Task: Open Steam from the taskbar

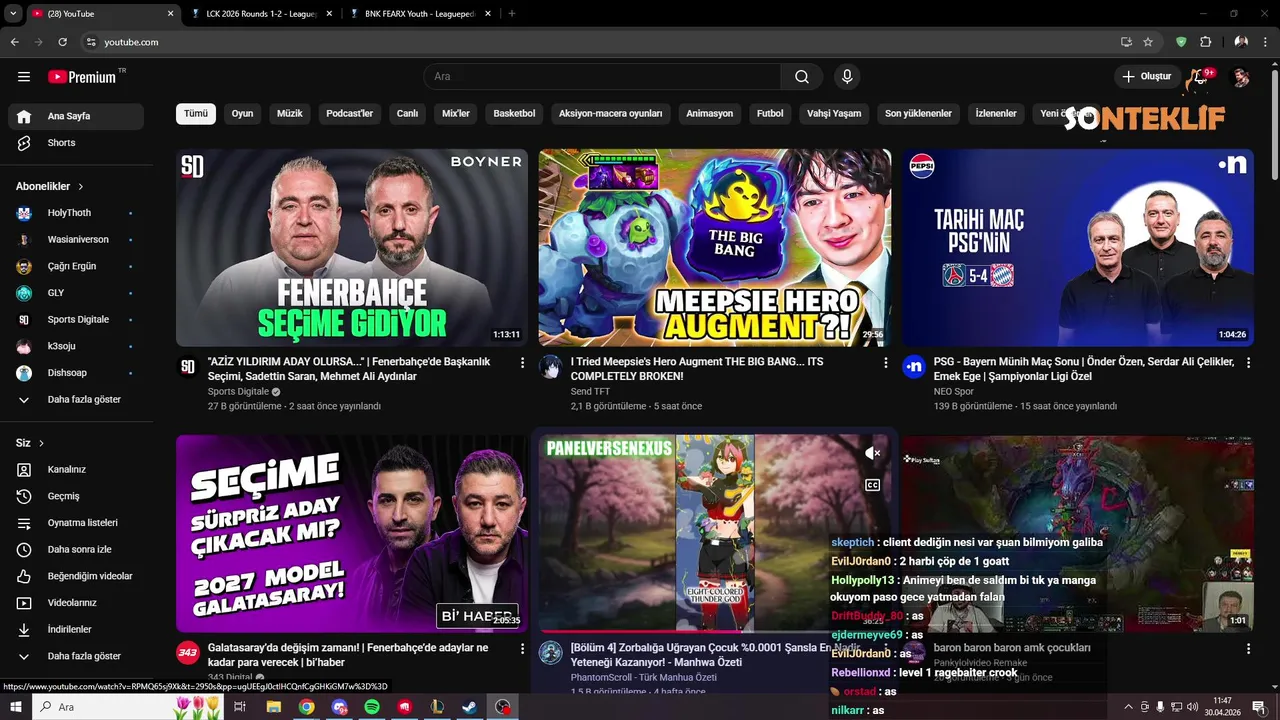Action: (x=469, y=707)
